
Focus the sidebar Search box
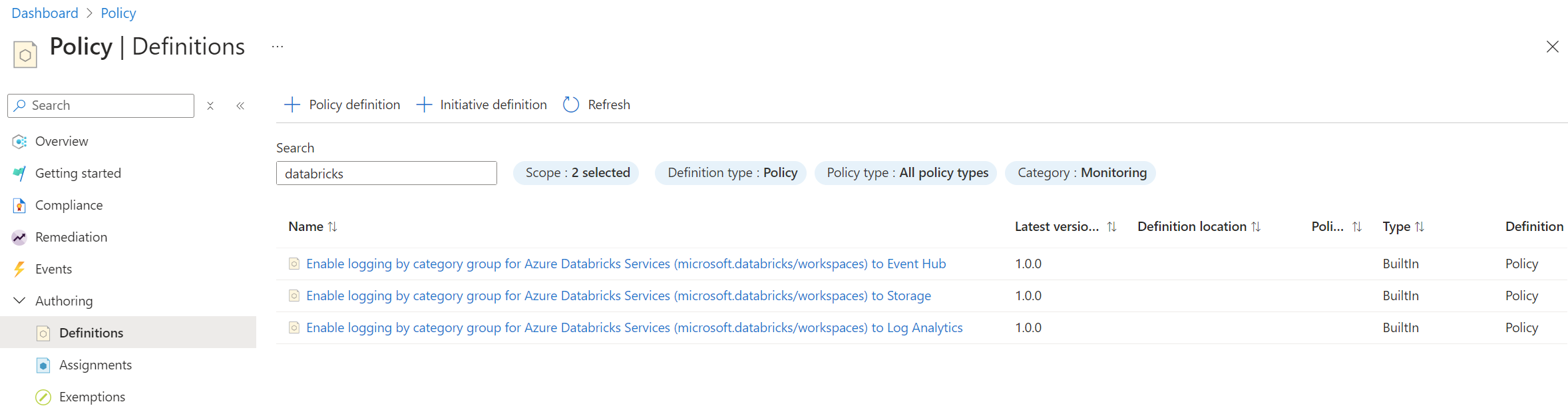click(101, 106)
